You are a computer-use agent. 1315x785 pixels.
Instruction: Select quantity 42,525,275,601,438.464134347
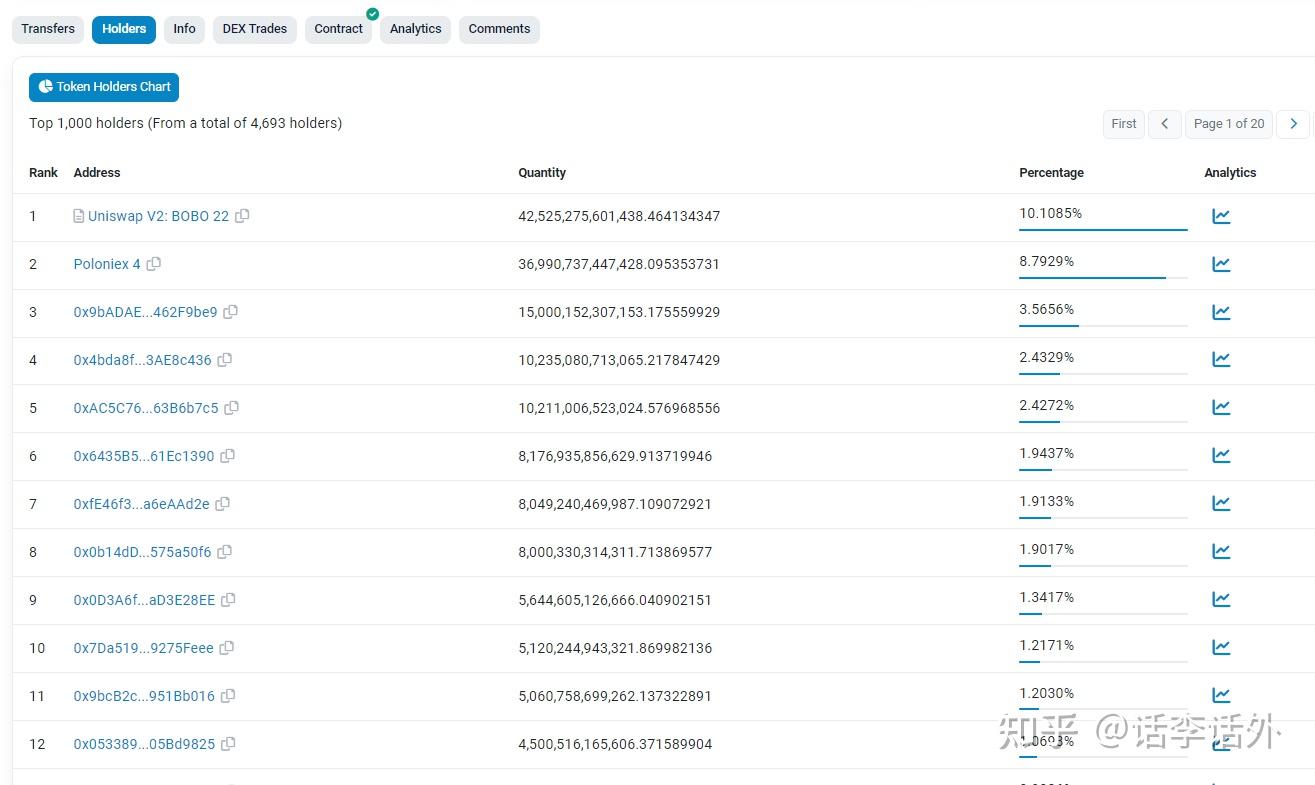click(x=619, y=216)
